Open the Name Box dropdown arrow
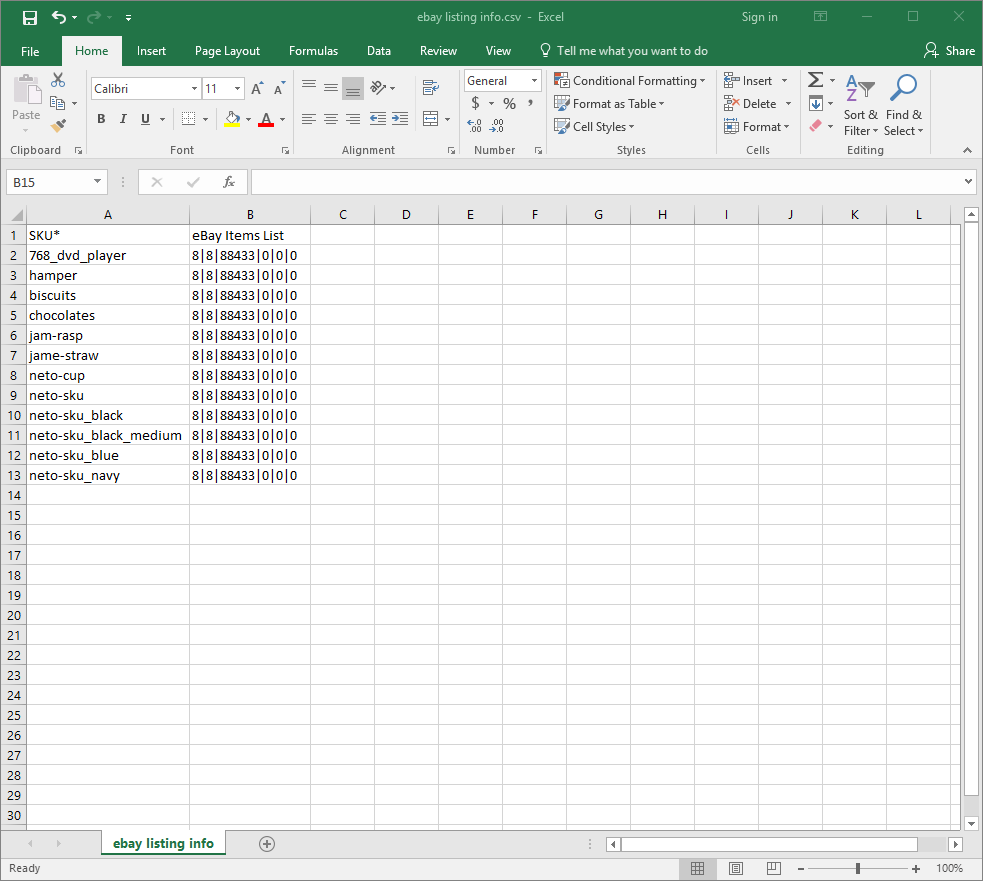 tap(97, 182)
